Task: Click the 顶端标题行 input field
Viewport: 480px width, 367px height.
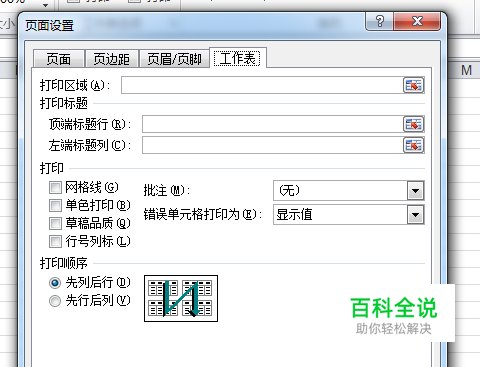Action: 272,124
